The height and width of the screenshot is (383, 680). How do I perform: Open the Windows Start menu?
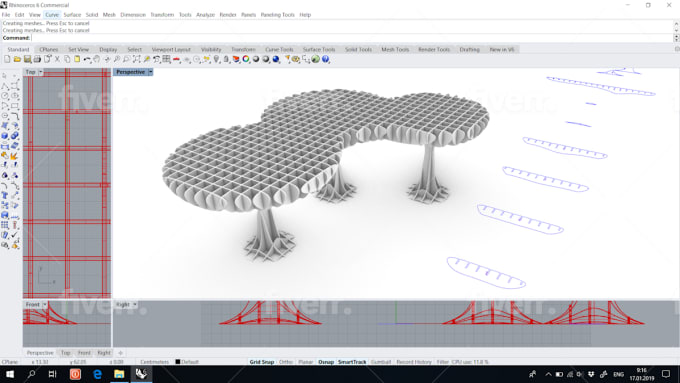[10, 374]
